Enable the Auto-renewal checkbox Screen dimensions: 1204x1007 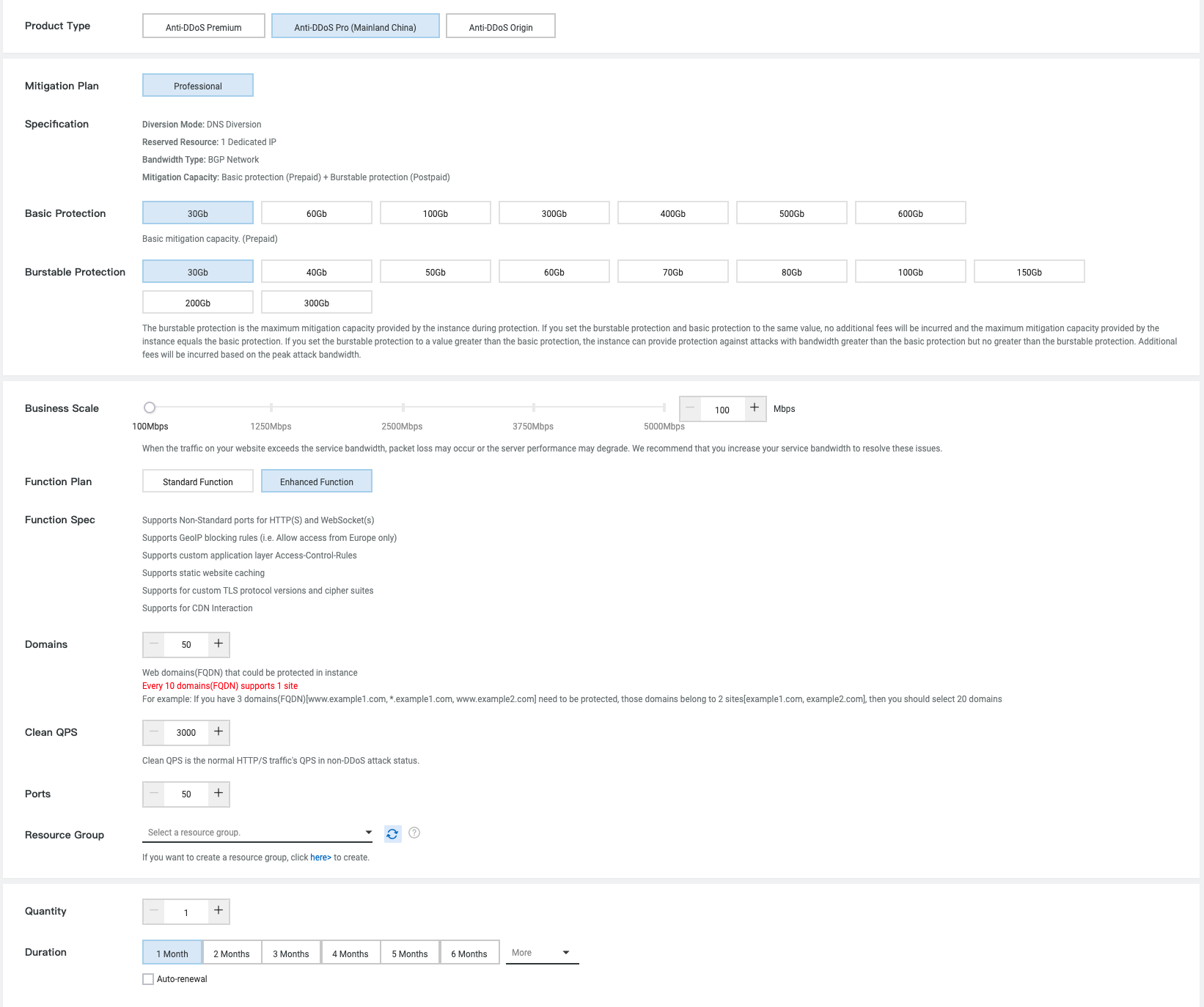(x=148, y=979)
